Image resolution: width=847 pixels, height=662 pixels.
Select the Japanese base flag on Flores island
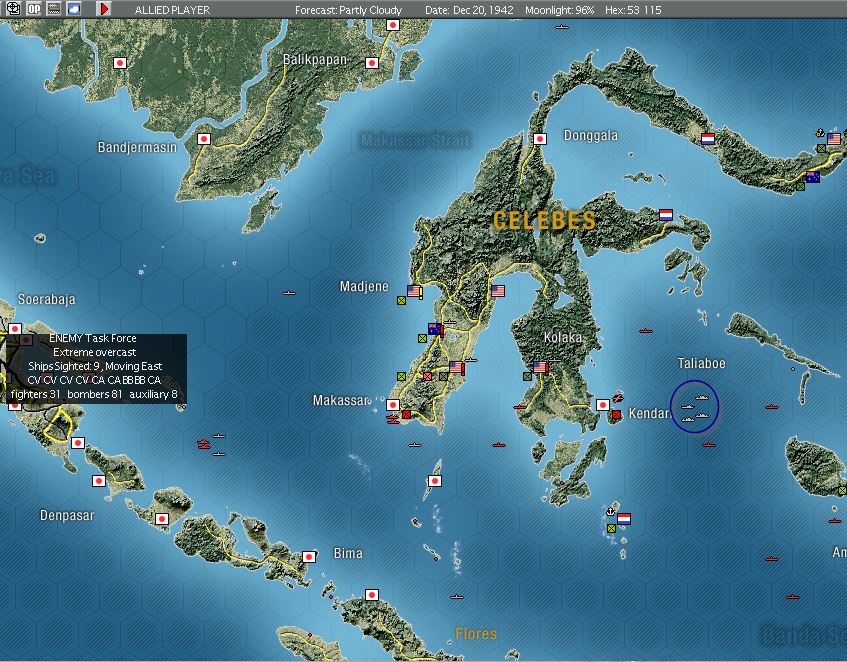(372, 595)
